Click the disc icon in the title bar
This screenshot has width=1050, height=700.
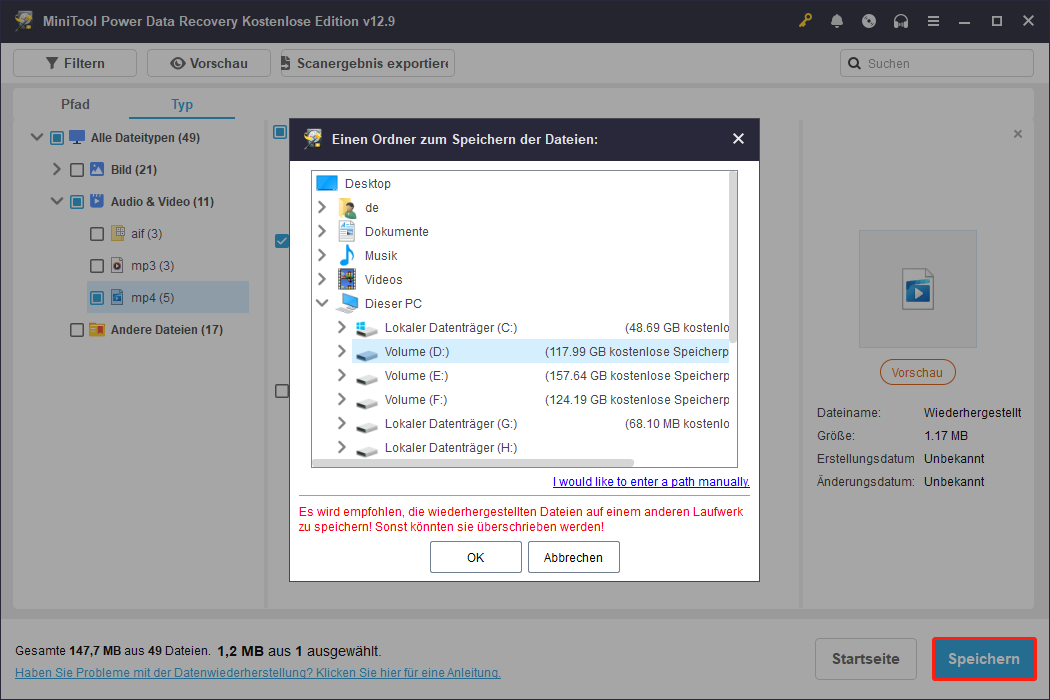click(x=869, y=21)
